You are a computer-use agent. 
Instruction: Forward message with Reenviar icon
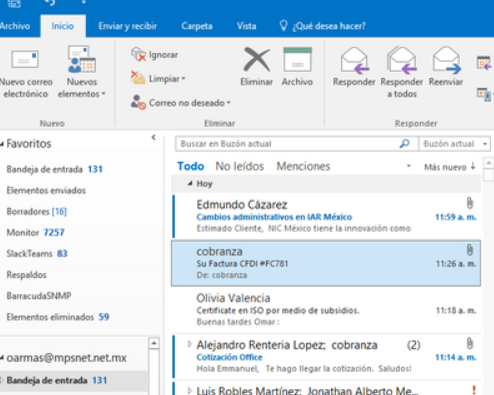tap(447, 60)
